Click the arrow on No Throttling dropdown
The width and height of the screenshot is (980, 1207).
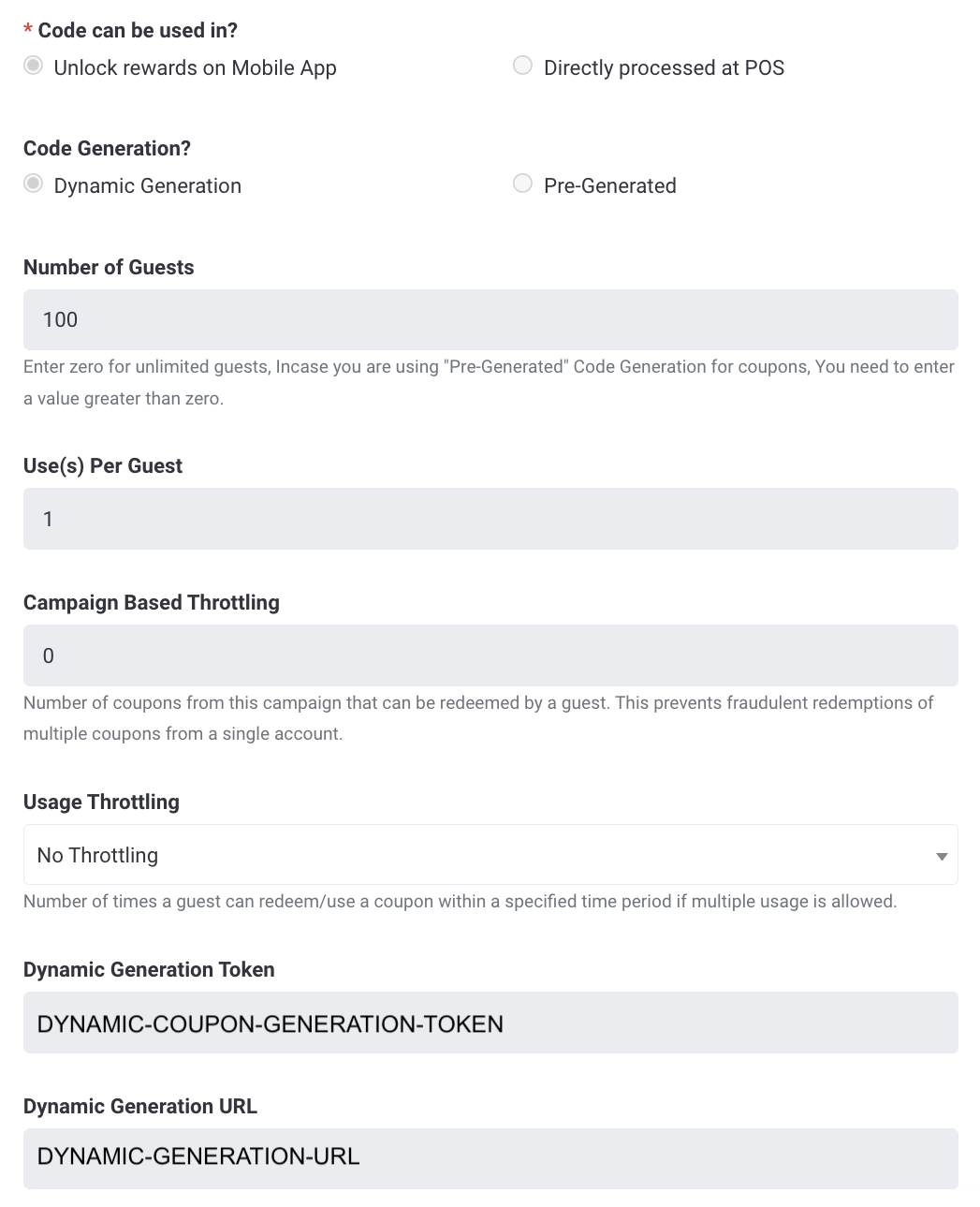(x=942, y=856)
